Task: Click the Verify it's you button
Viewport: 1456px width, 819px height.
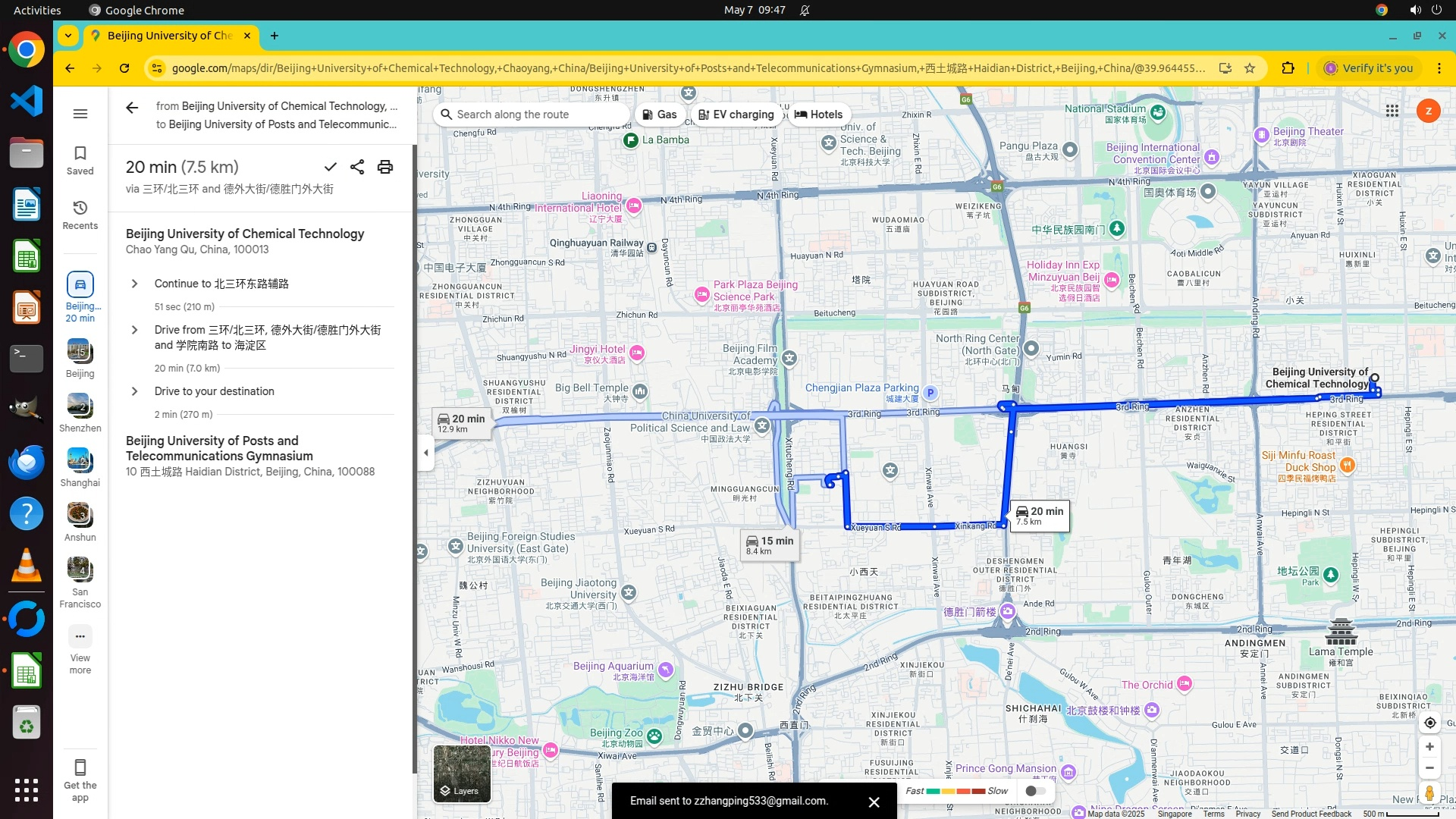Action: point(1368,68)
